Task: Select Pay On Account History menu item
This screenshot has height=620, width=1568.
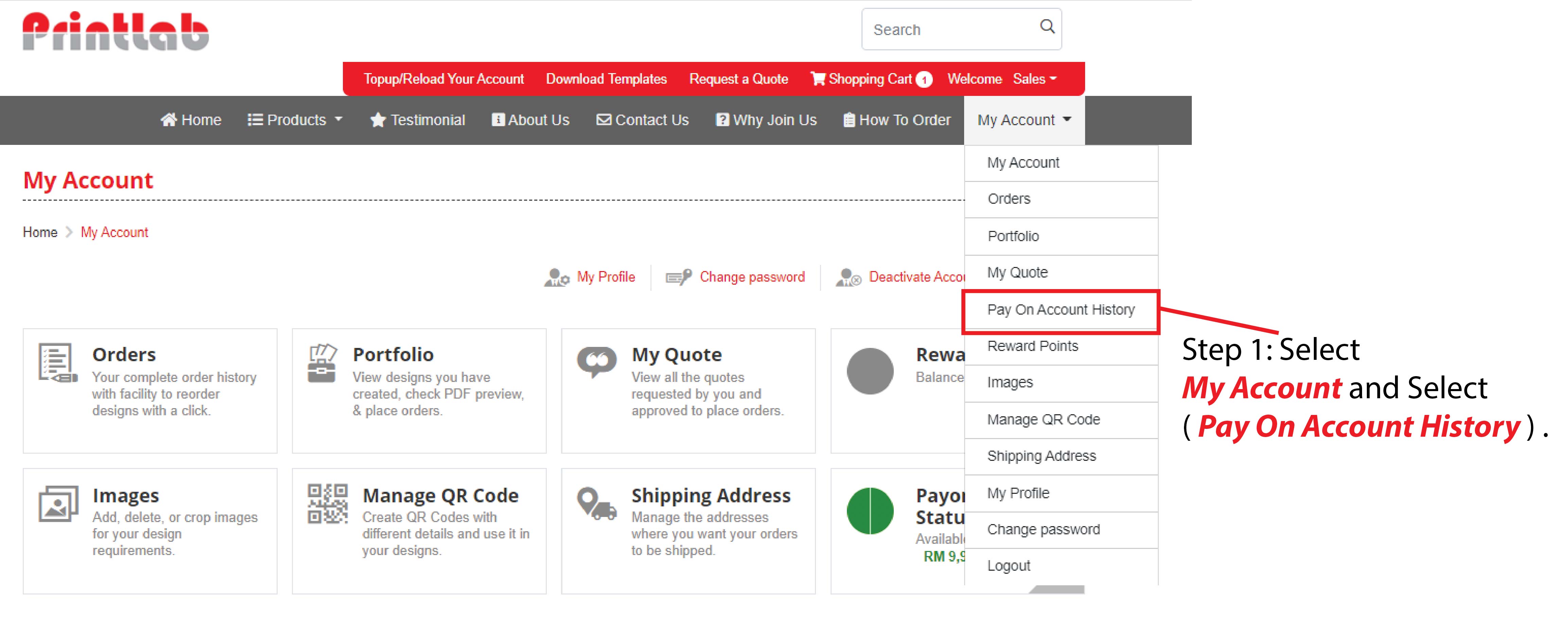Action: [1060, 310]
